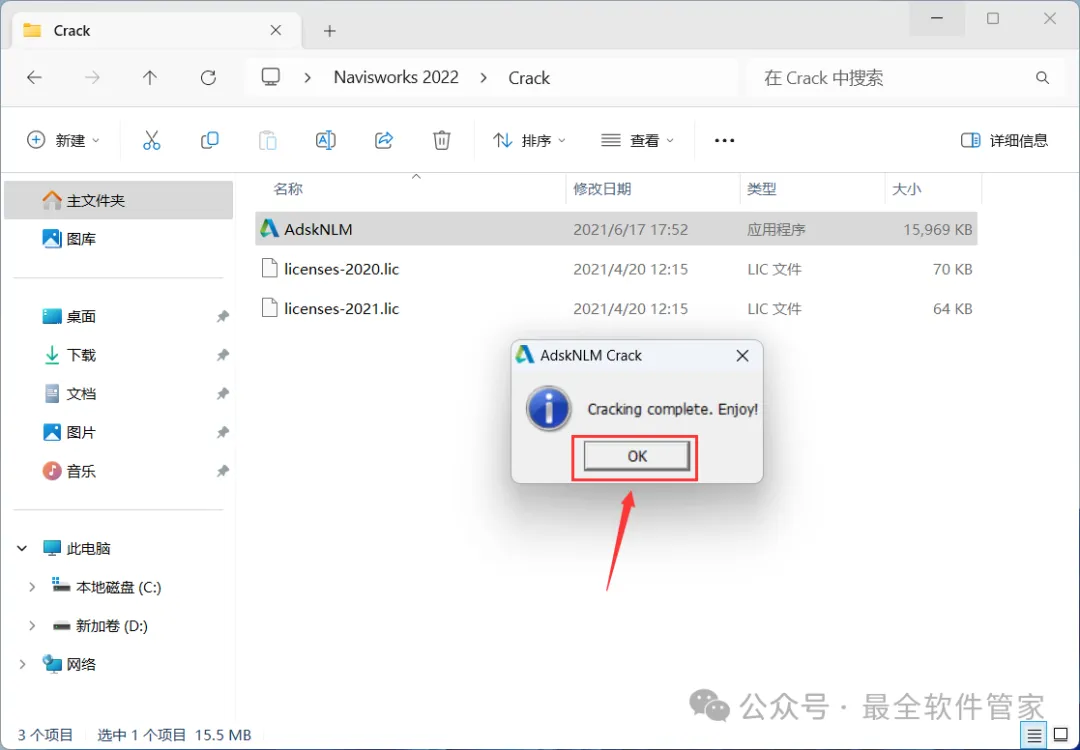Collapse the 此电脑 tree node
1080x750 pixels.
(22, 548)
